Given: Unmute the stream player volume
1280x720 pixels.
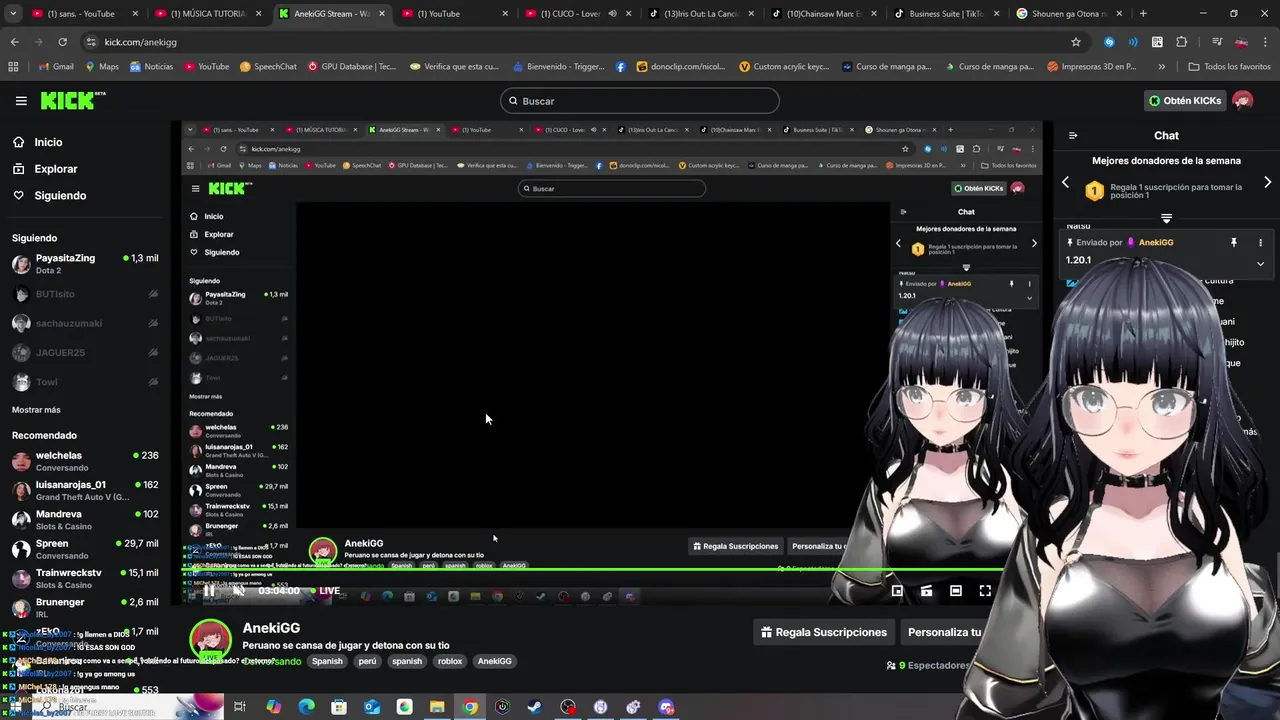Looking at the screenshot, I should coord(238,591).
